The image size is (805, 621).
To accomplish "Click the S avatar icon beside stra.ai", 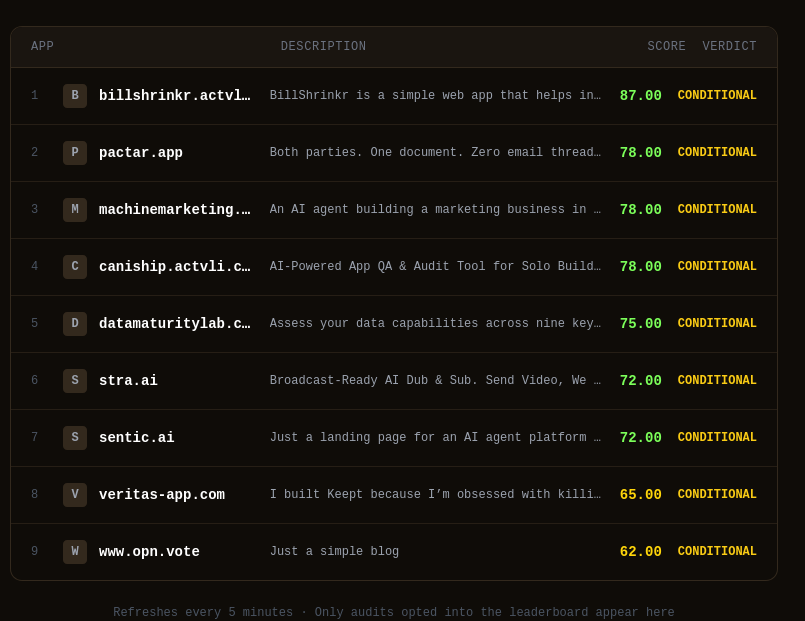I will 75,381.
